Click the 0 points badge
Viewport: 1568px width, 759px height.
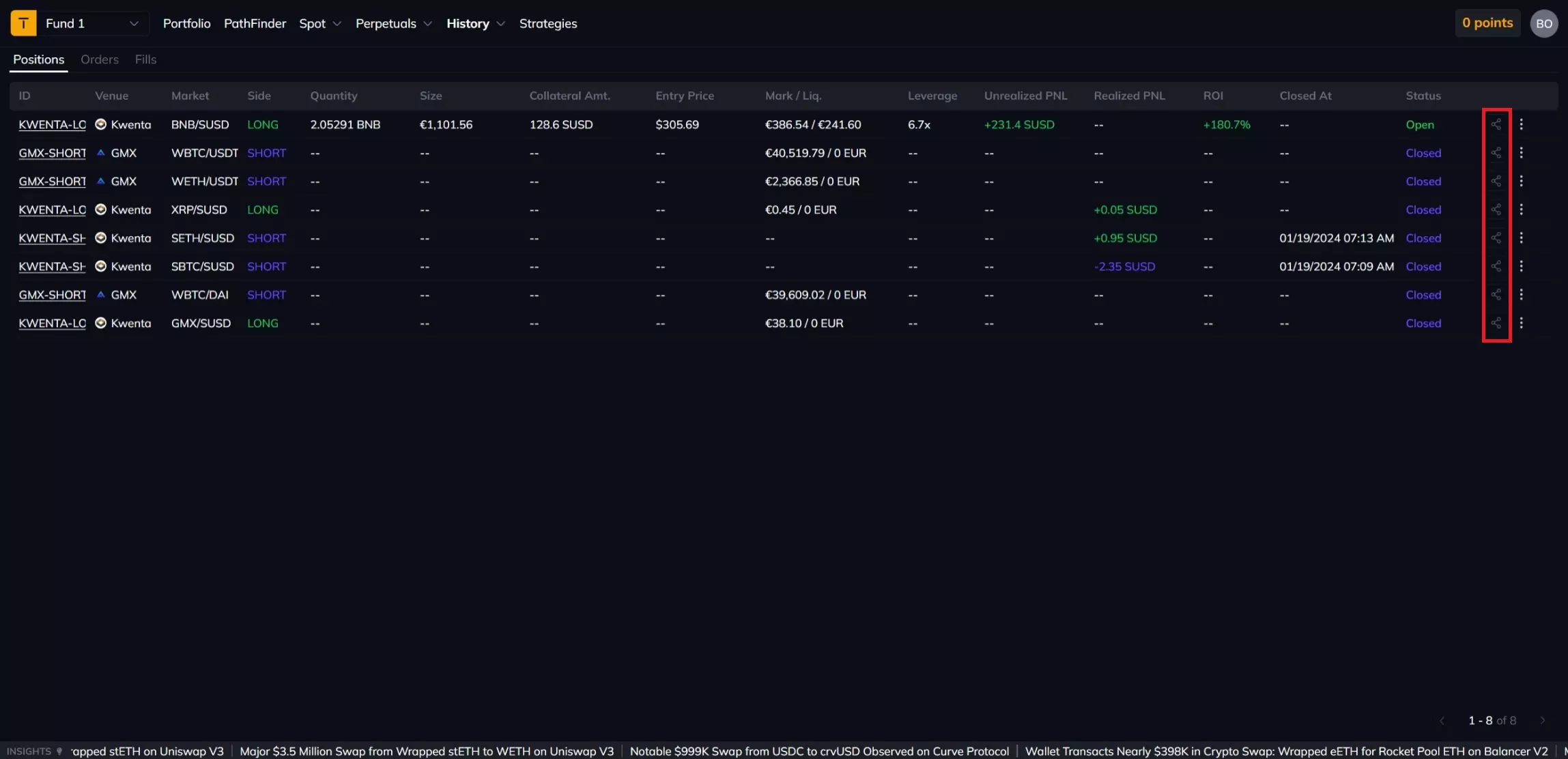pos(1487,23)
